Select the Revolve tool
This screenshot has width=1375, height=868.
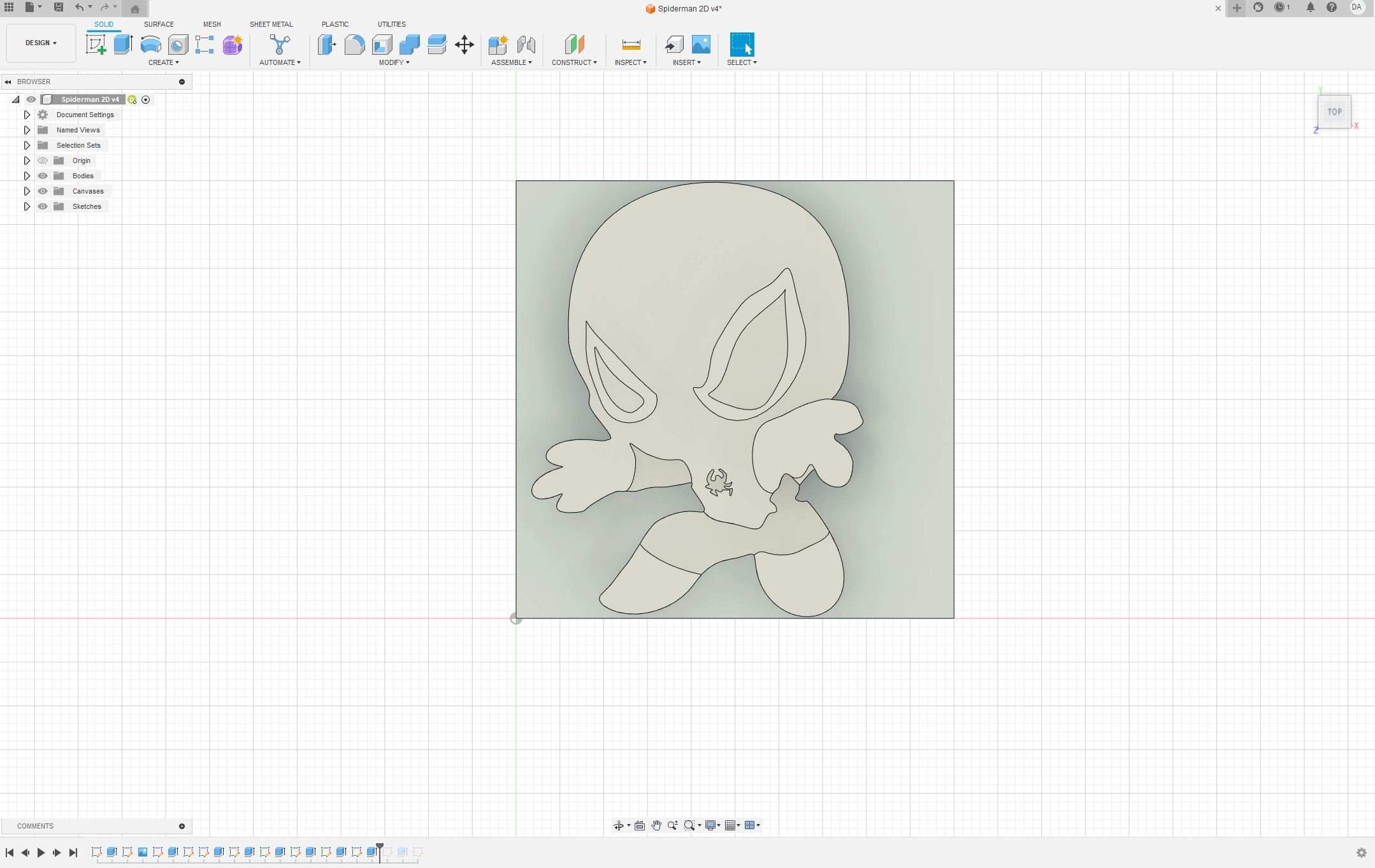tap(150, 45)
